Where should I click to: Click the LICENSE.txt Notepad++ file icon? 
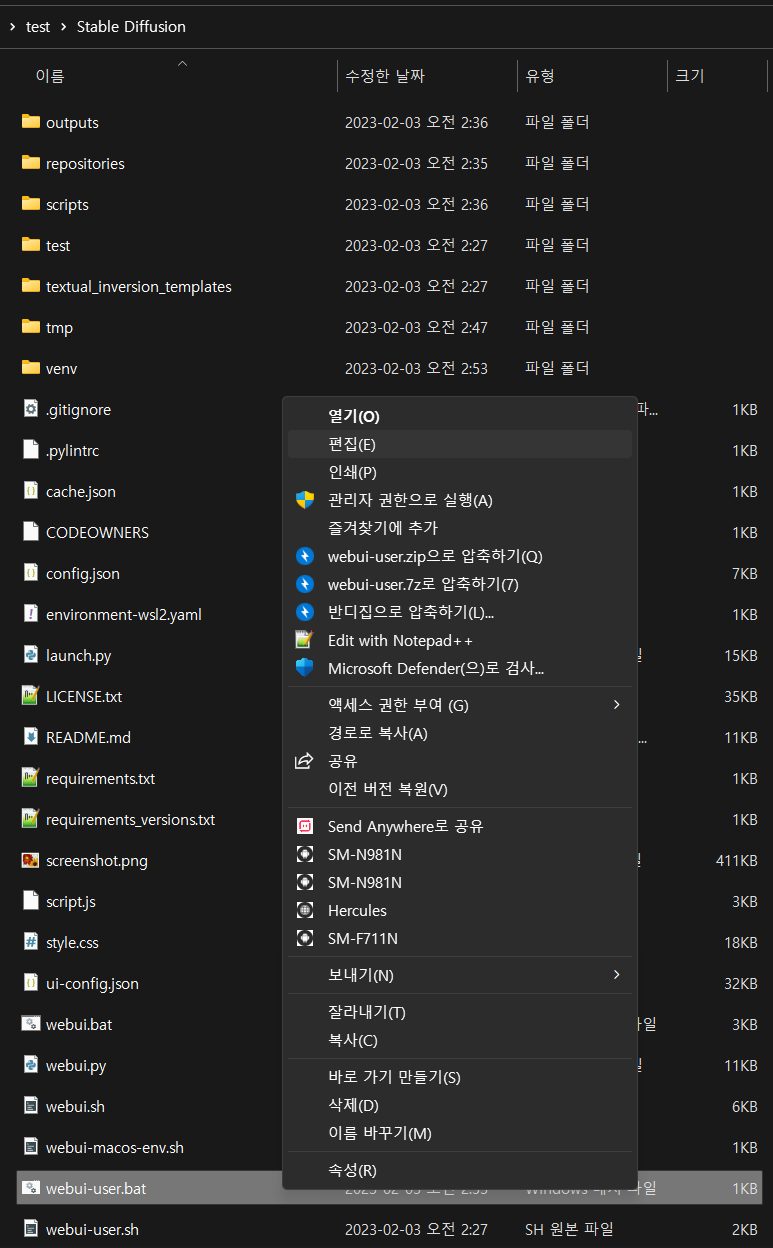tap(30, 696)
